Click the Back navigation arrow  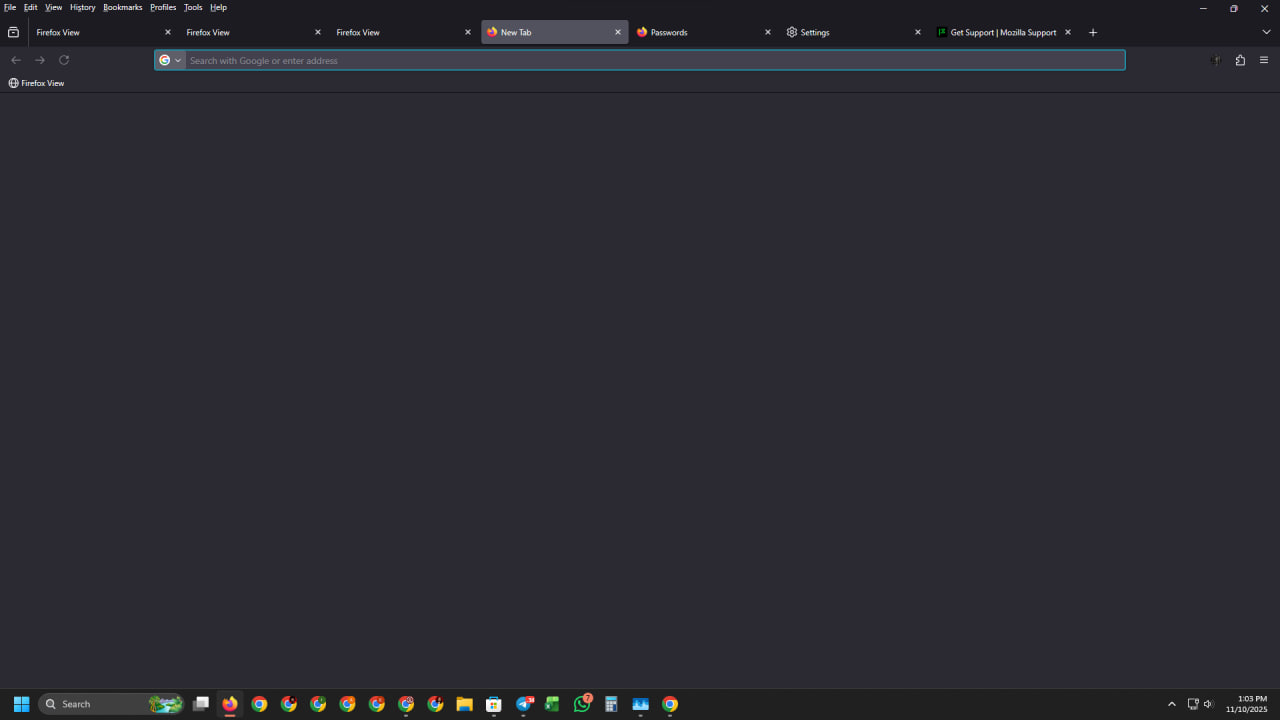[16, 60]
